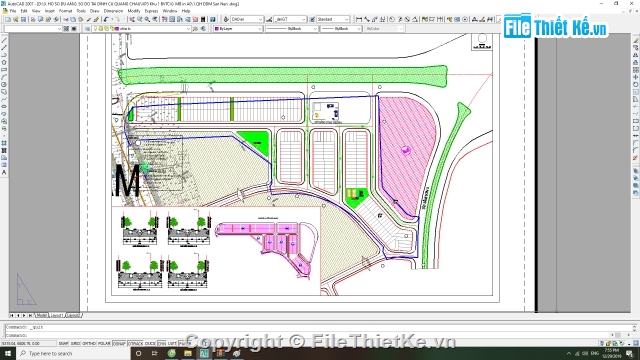Select the Center Mark dimension tool
The image size is (640, 360).
tap(465, 19)
